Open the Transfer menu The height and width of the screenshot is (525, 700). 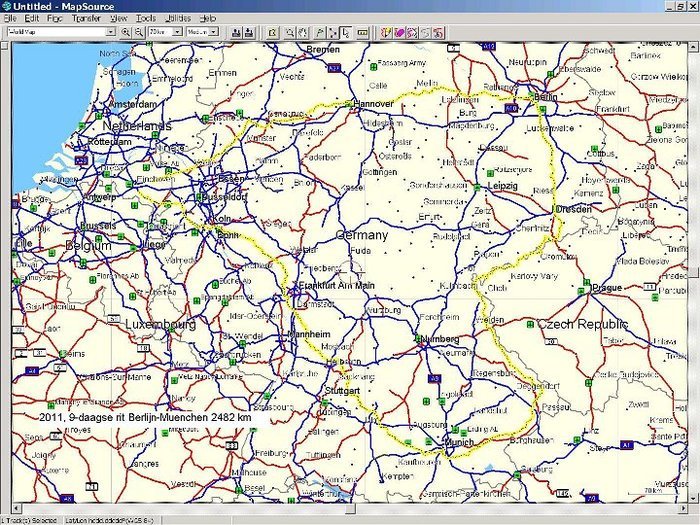click(86, 19)
